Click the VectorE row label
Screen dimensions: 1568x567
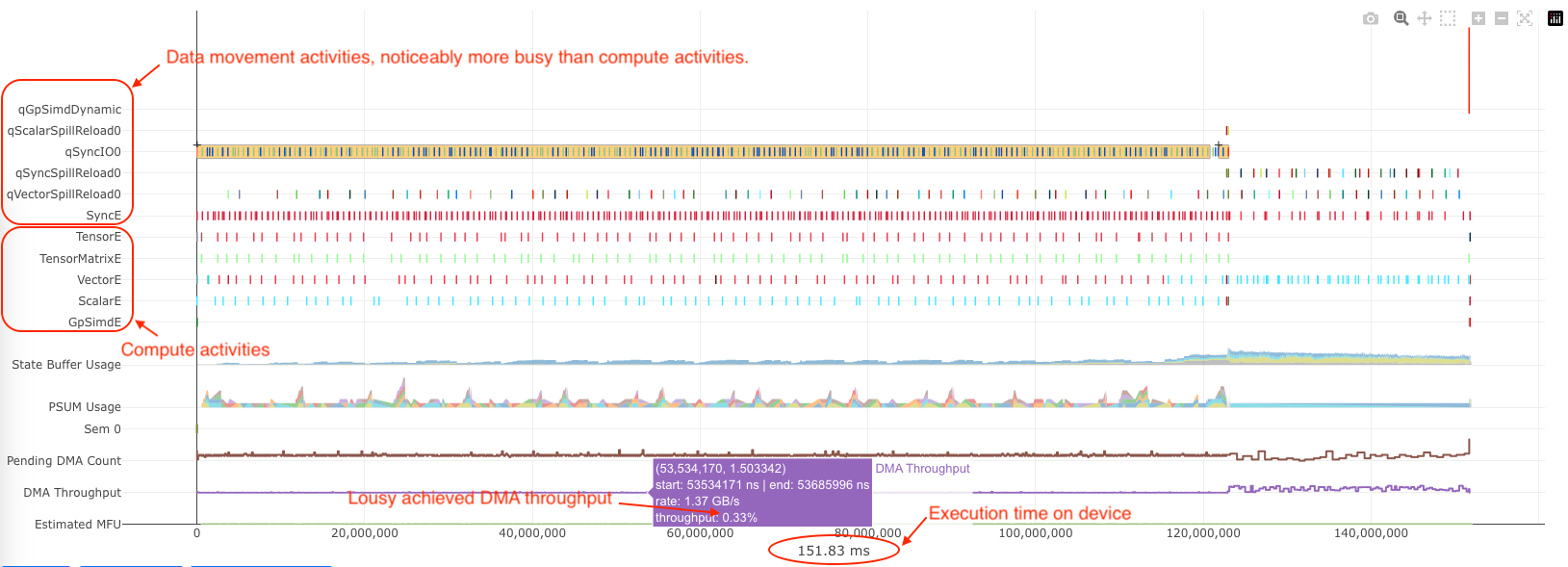98,280
